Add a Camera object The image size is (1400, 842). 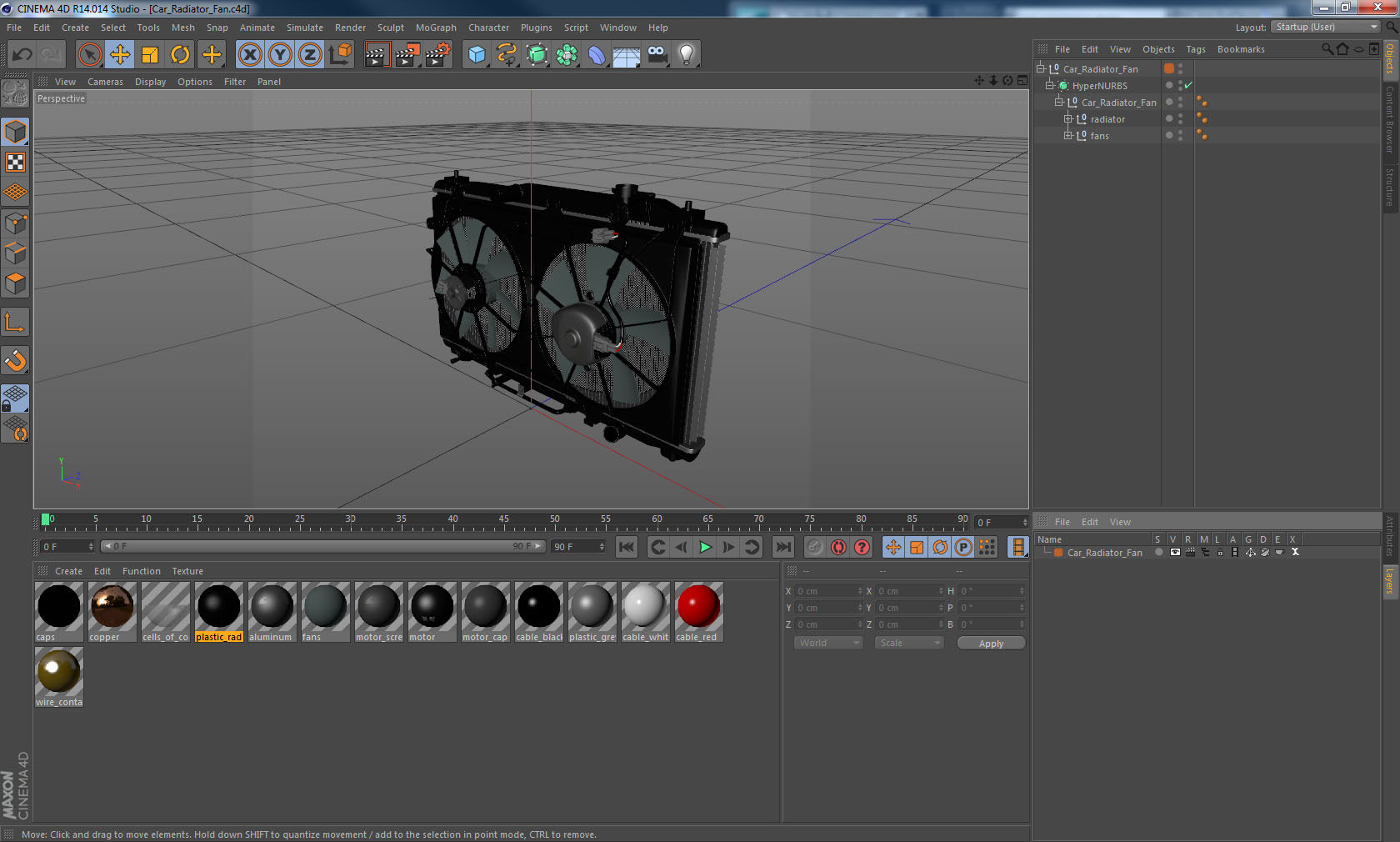657,55
